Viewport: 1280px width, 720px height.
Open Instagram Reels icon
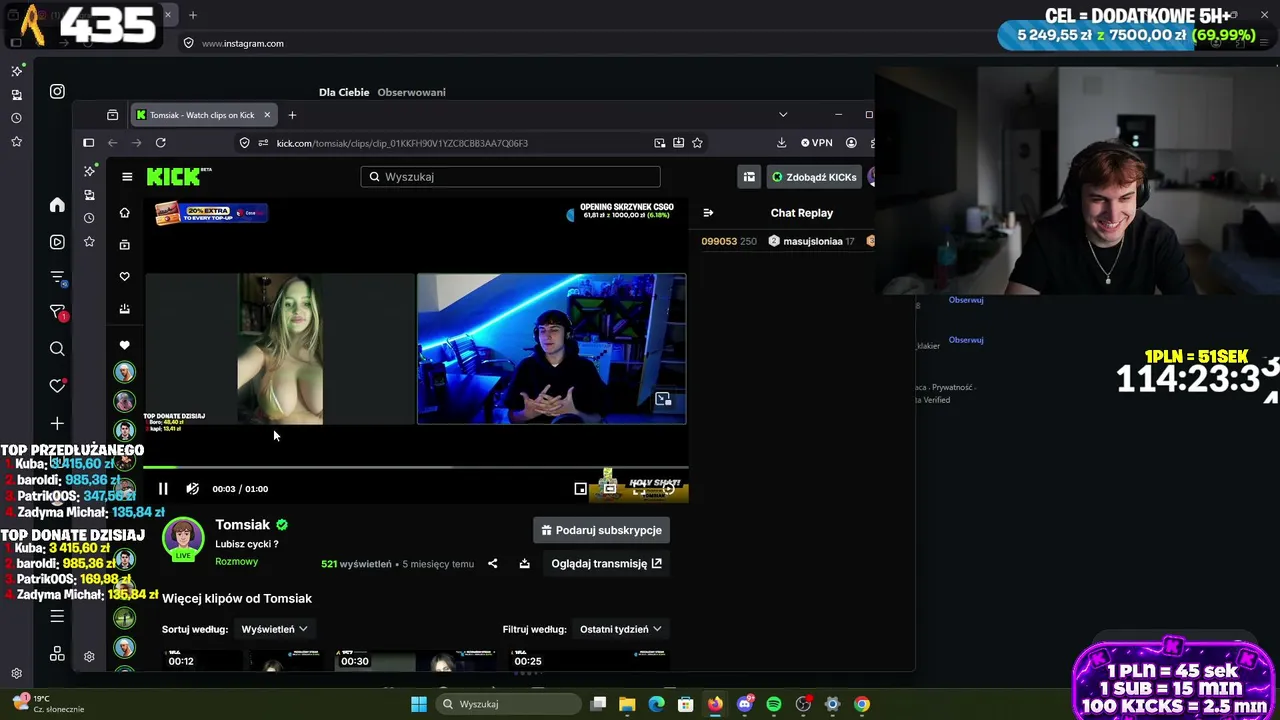57,242
